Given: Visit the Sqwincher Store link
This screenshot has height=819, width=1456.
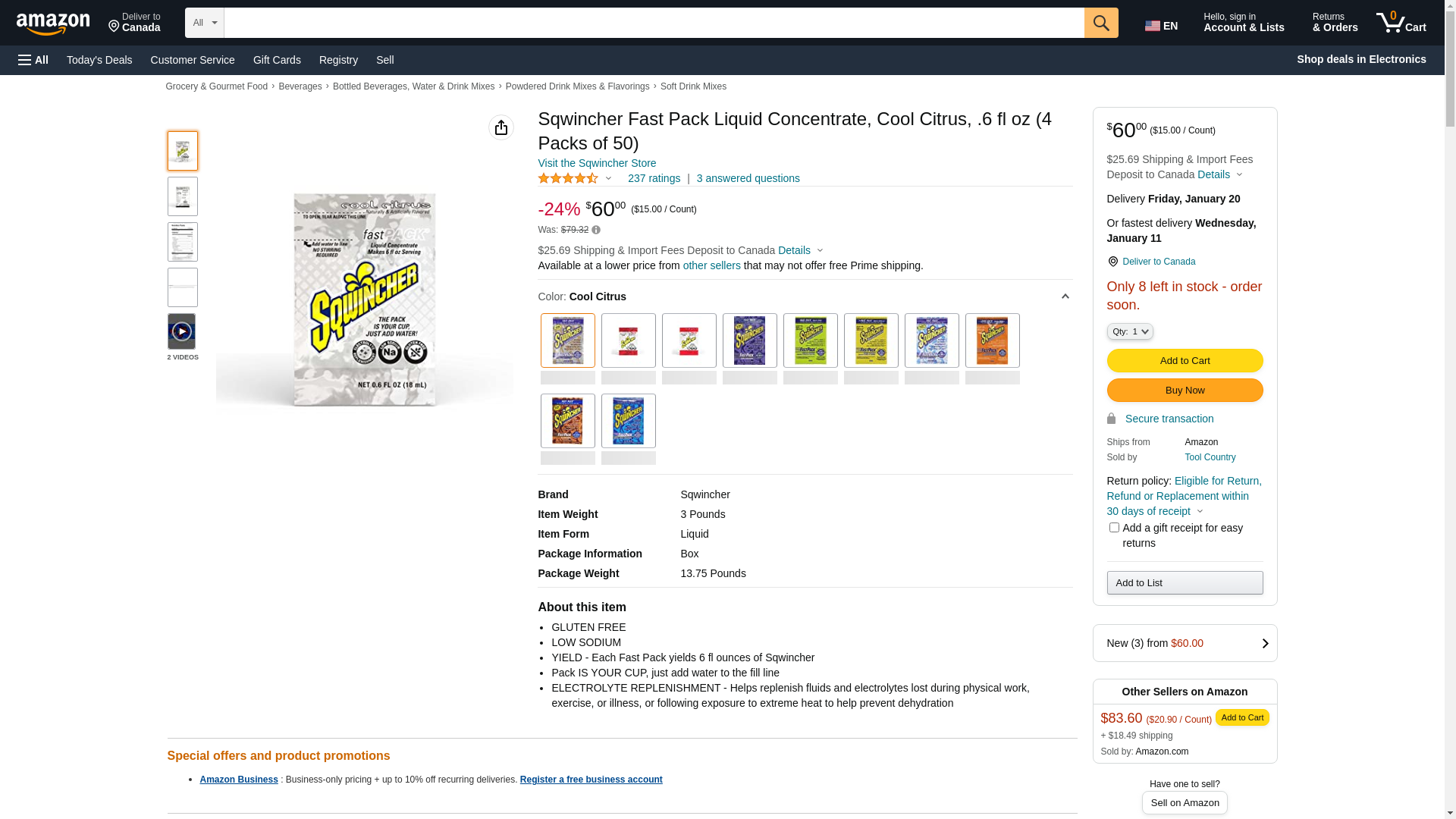Looking at the screenshot, I should pyautogui.click(x=597, y=163).
